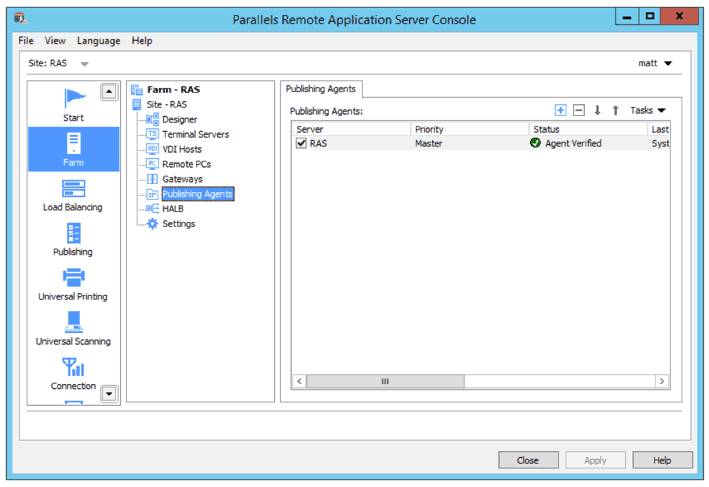
Task: Open the Publishing category
Action: (x=73, y=240)
